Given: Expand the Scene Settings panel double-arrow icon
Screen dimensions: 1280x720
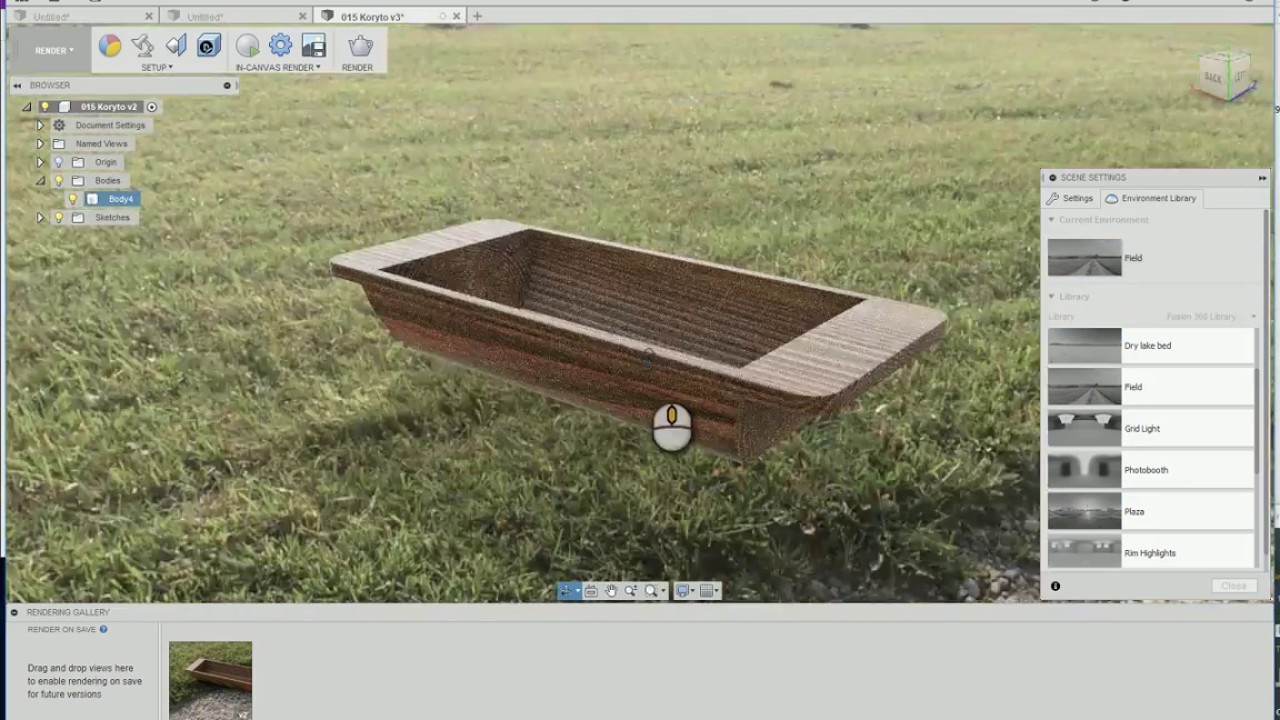Looking at the screenshot, I should coord(1262,178).
